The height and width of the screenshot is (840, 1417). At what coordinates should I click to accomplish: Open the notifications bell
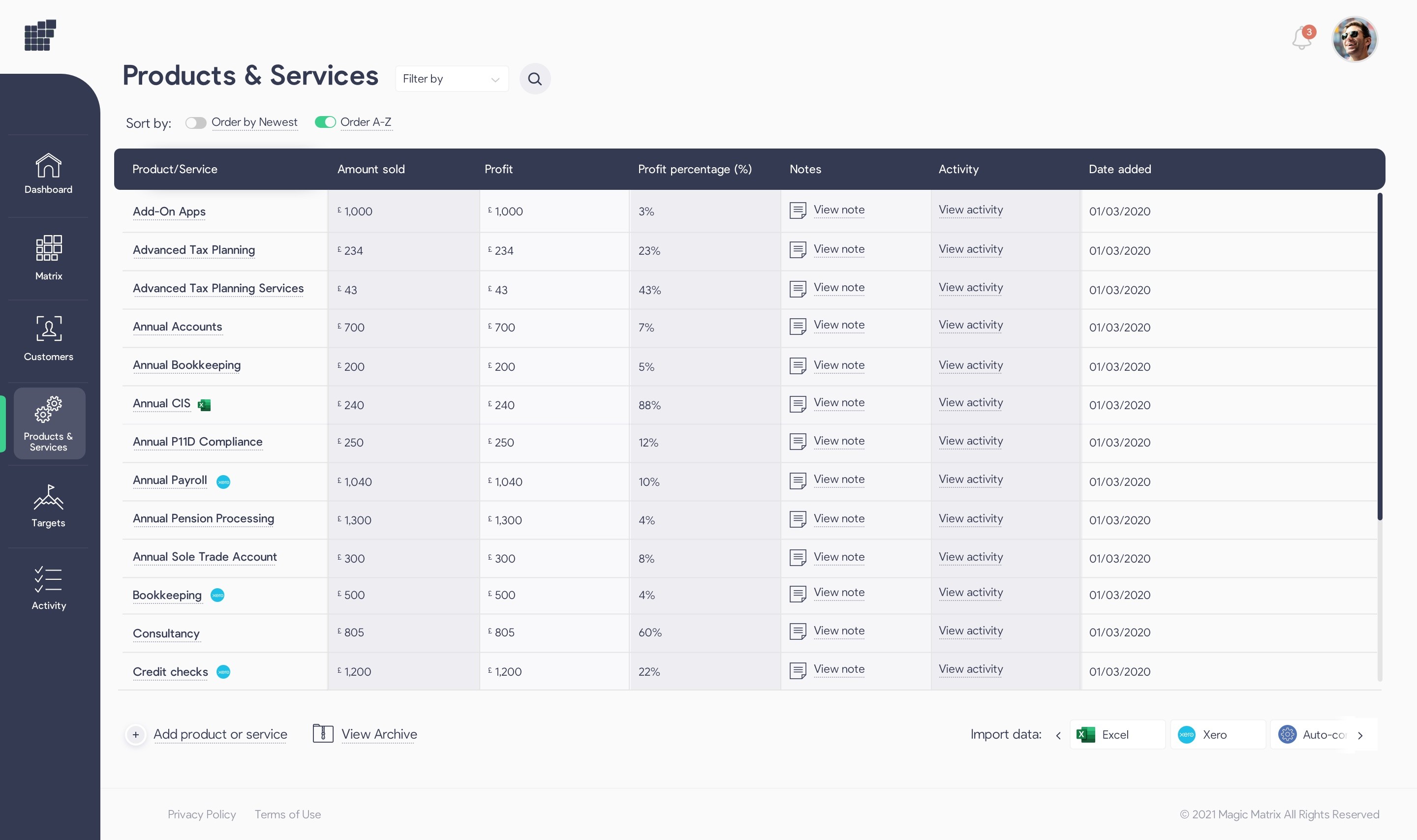1301,39
